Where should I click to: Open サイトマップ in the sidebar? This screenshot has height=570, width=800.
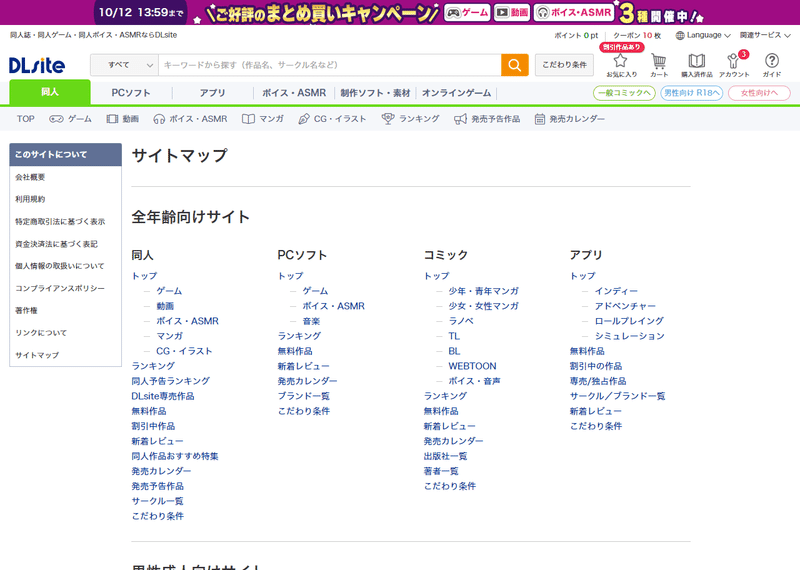37,355
